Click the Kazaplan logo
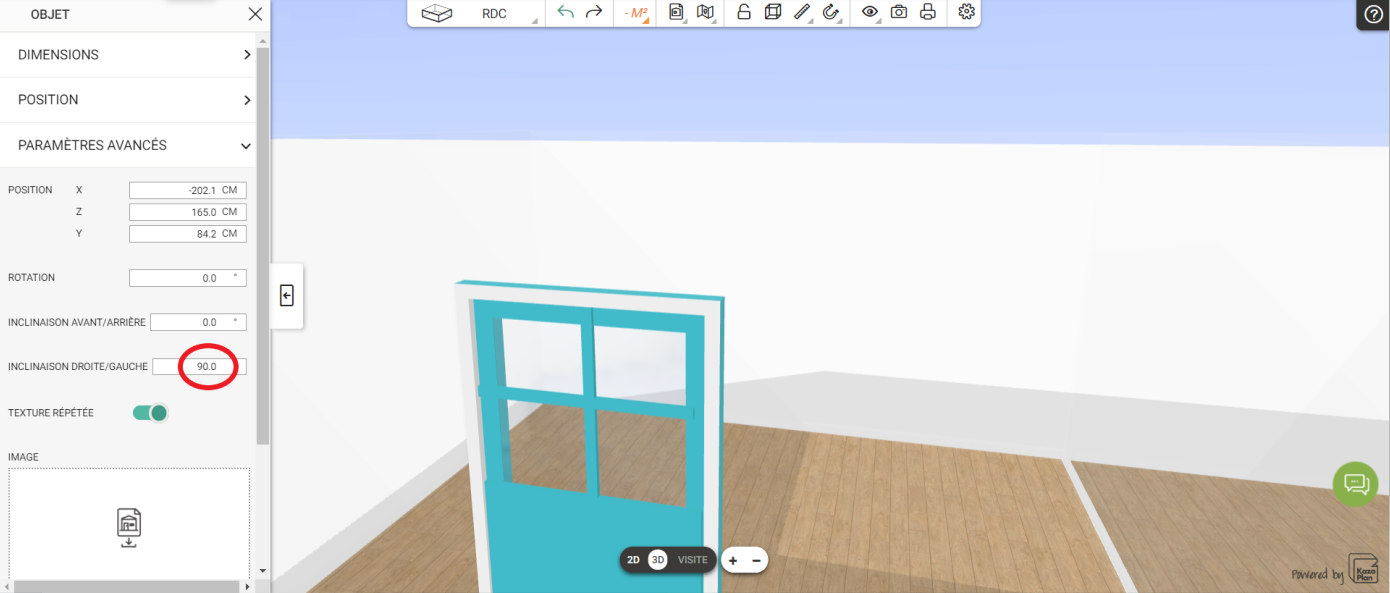The width and height of the screenshot is (1390, 593). (1363, 568)
